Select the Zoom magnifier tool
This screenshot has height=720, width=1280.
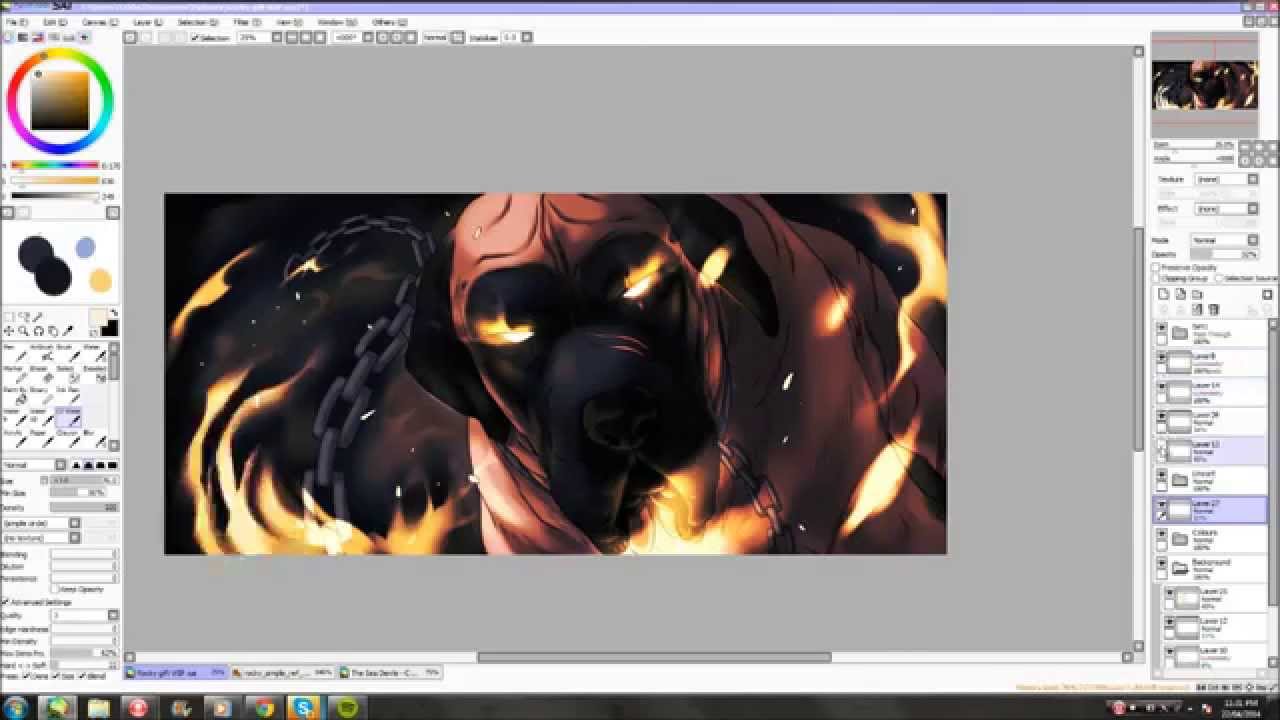[x=23, y=331]
